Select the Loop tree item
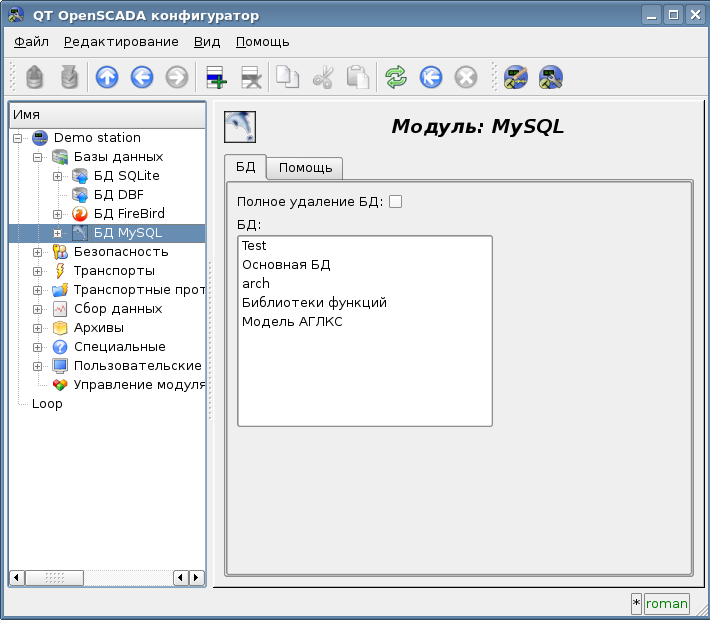The image size is (710, 621). (x=47, y=404)
